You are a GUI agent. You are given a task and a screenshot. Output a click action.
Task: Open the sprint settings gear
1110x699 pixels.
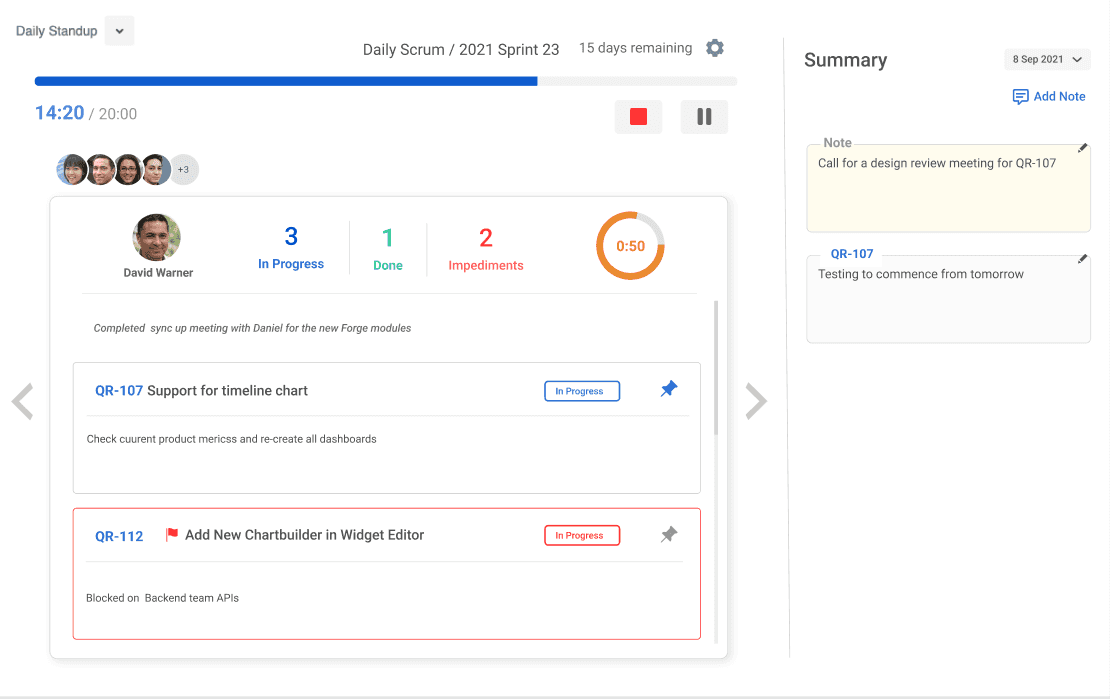point(714,47)
